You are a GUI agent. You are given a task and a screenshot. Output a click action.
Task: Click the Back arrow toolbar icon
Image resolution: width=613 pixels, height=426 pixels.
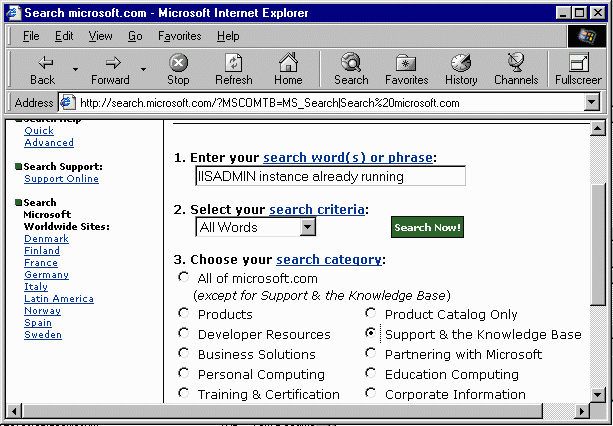point(42,62)
